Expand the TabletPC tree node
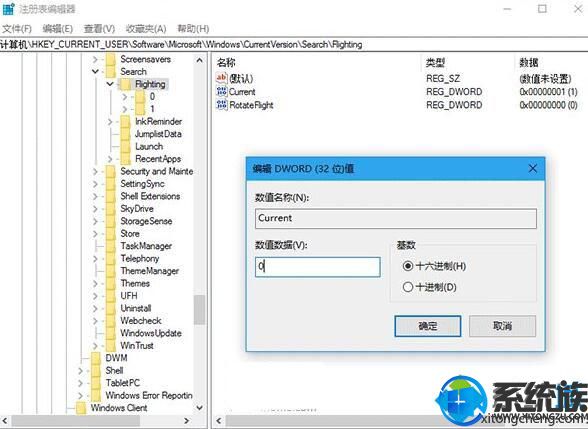Screen dimensions: 588x429 pos(80,383)
